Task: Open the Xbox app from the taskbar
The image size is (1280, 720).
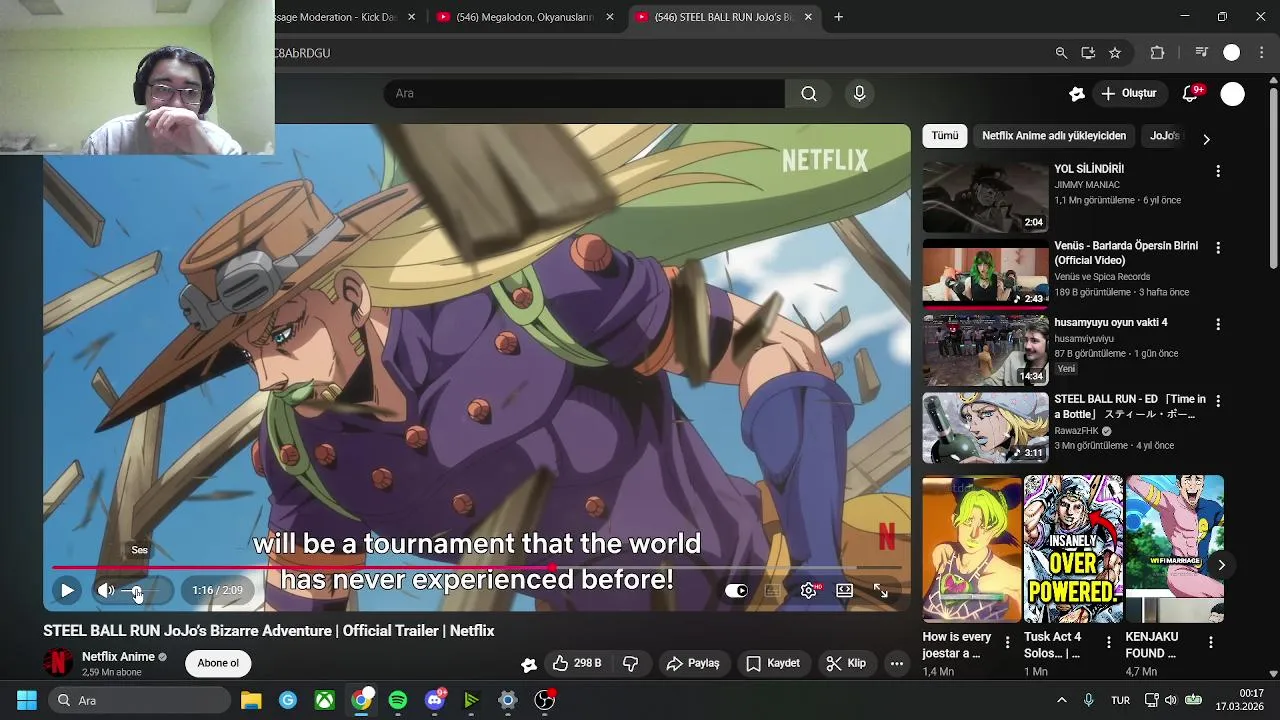Action: 325,700
